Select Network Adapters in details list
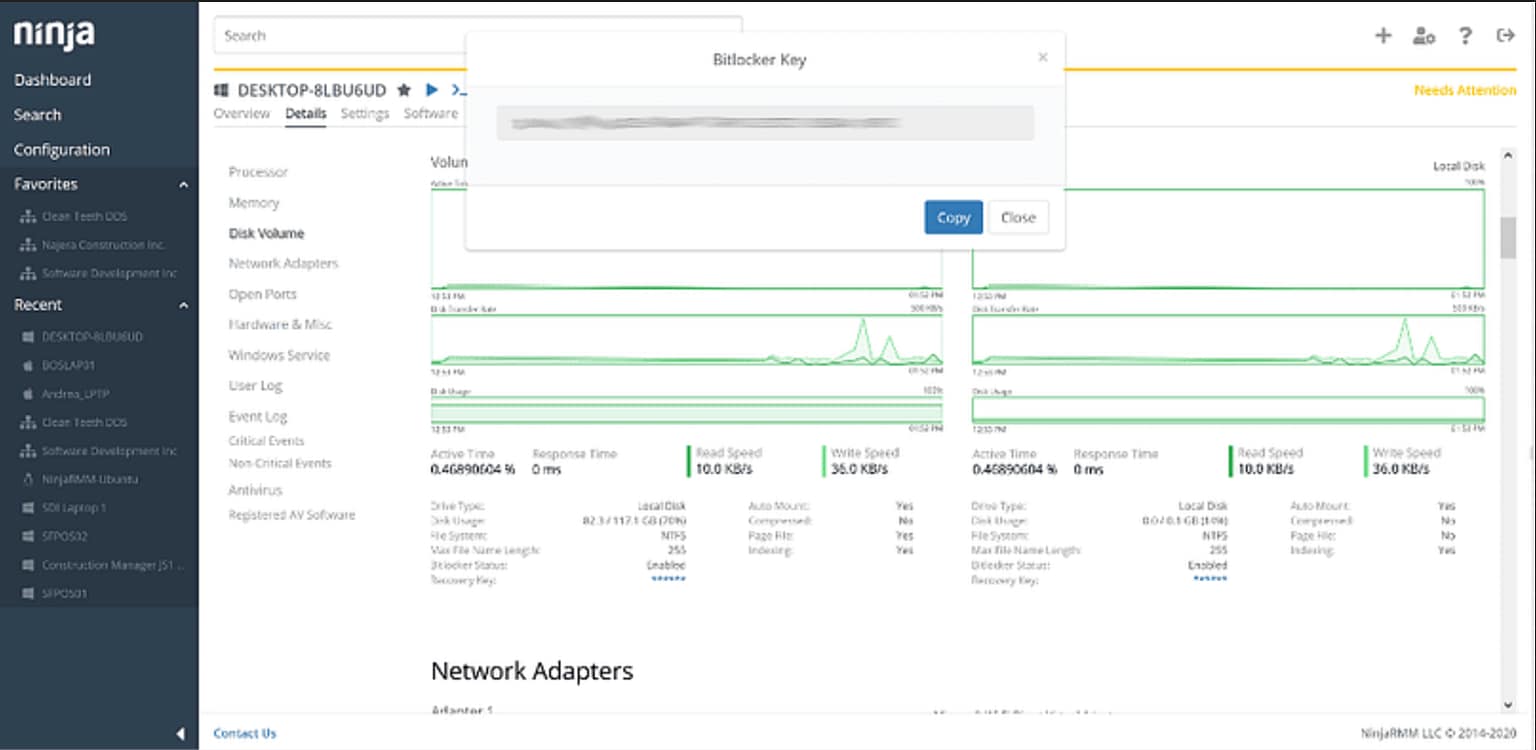 (283, 264)
